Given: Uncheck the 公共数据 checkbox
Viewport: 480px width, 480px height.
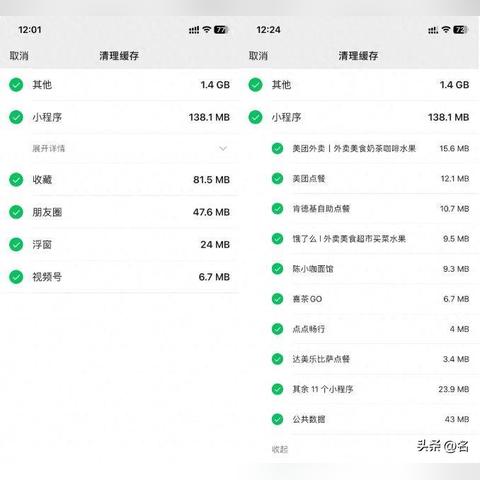Looking at the screenshot, I should [x=277, y=419].
